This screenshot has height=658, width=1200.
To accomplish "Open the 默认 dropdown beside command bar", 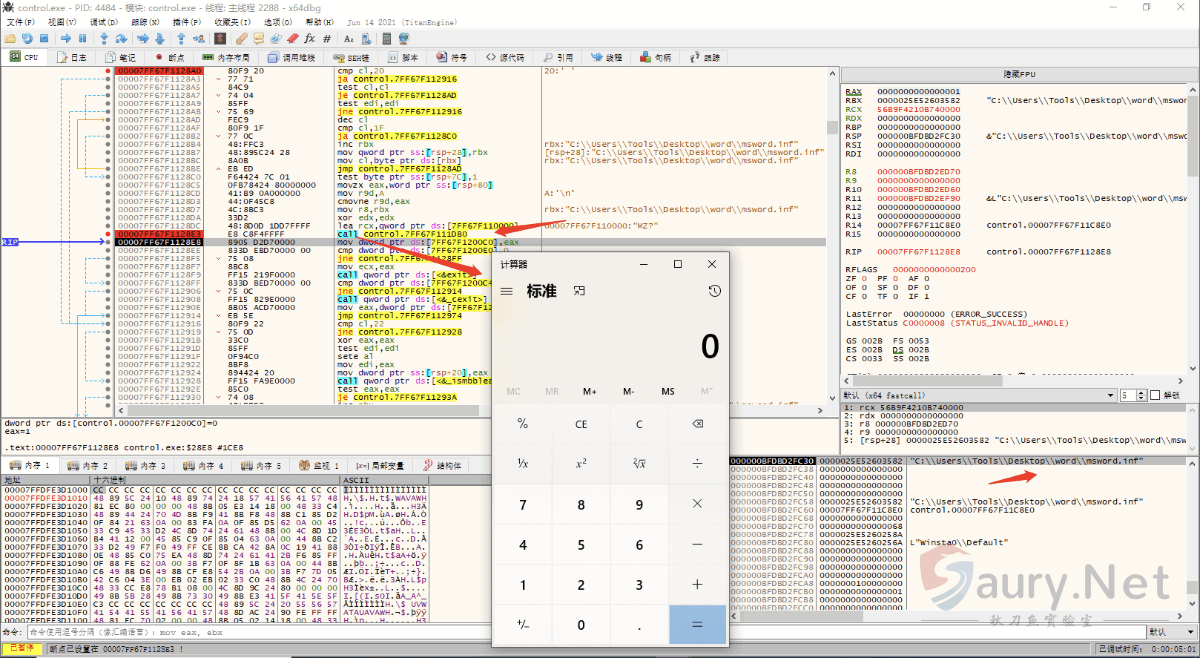I will [x=1170, y=632].
